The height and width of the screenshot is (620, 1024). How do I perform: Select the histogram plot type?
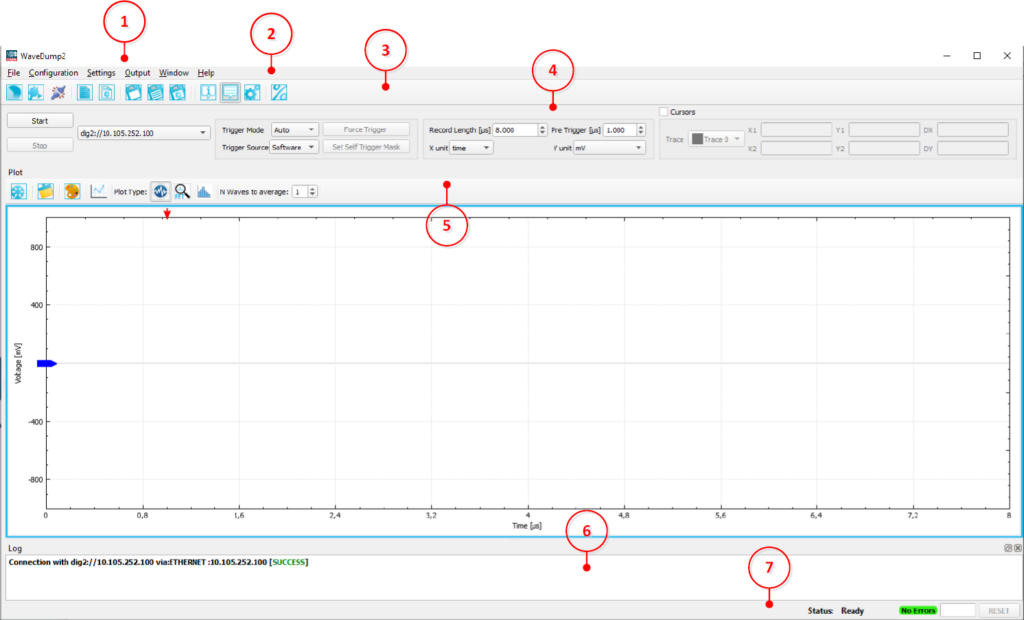coord(204,191)
